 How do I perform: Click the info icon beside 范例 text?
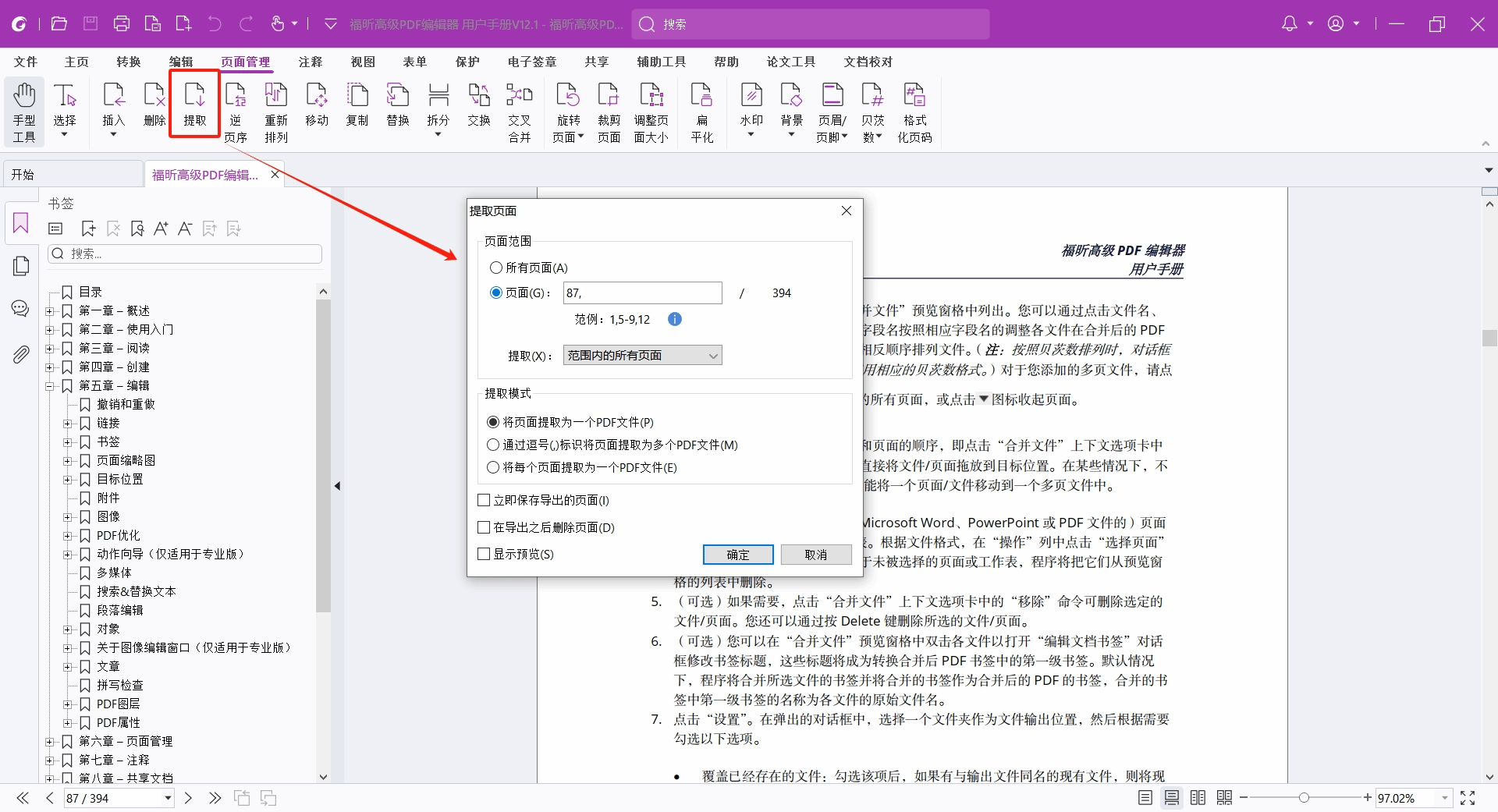click(675, 319)
